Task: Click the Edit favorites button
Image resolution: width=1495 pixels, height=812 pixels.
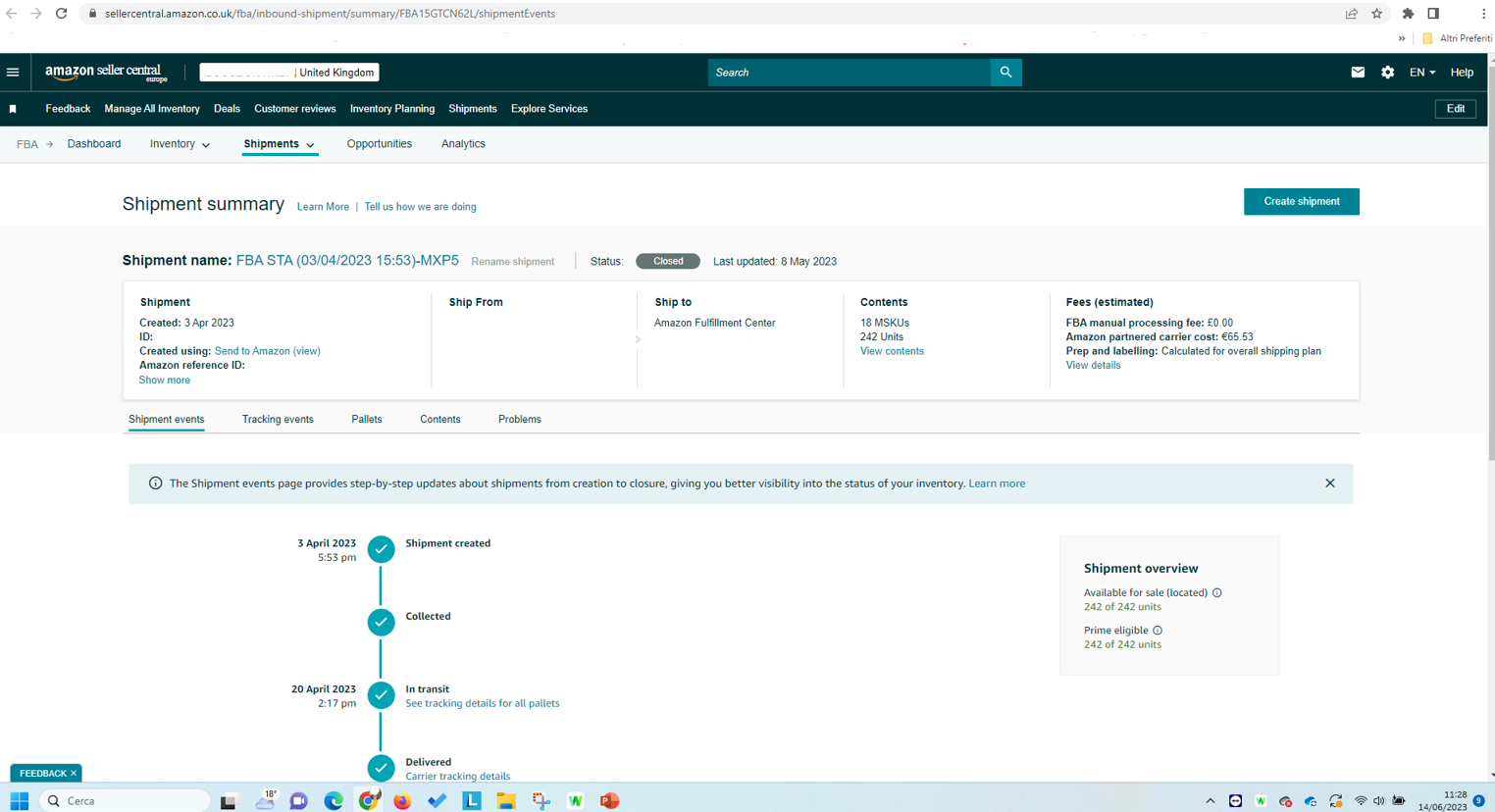Action: coord(1456,109)
